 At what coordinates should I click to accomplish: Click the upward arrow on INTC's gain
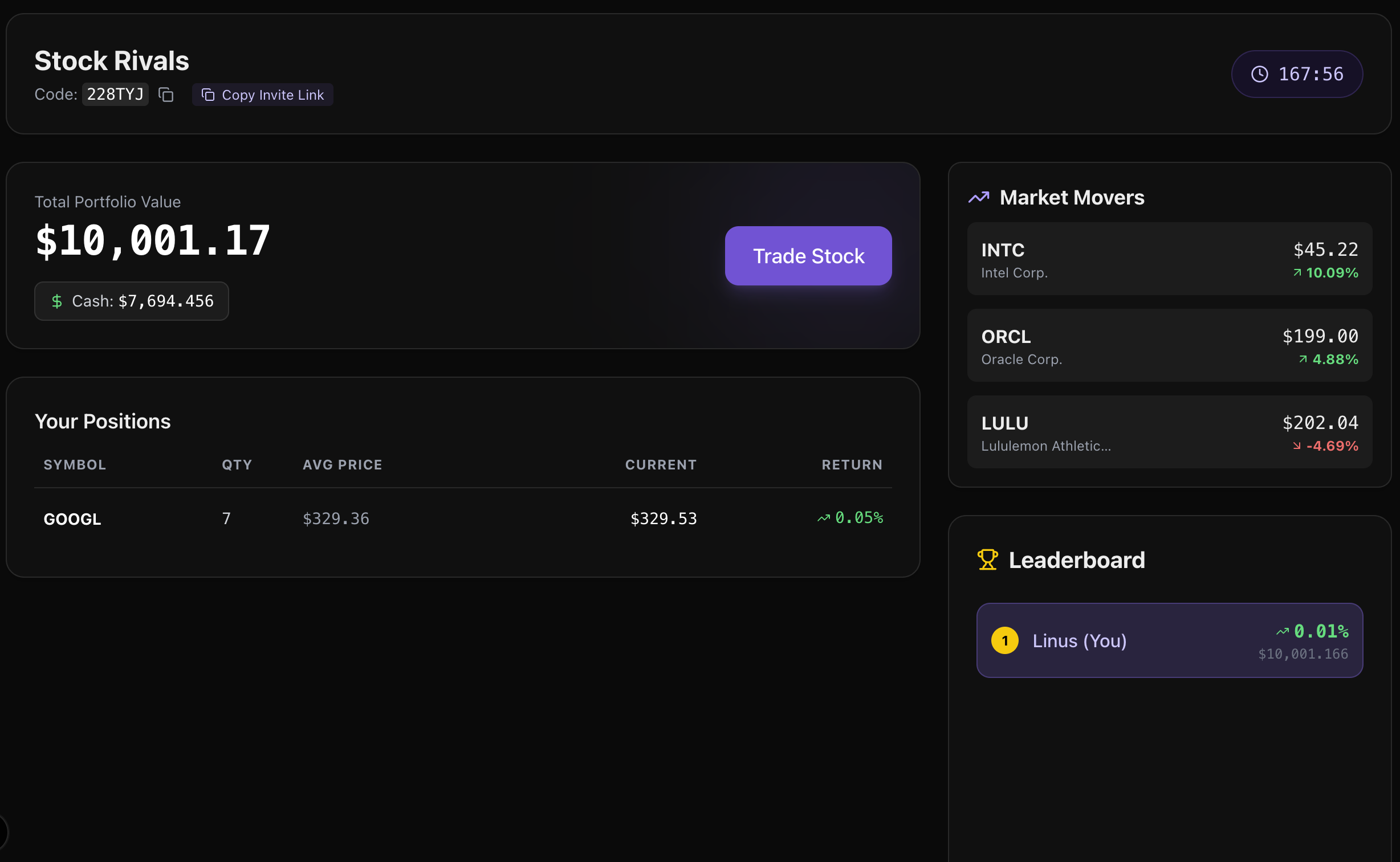pyautogui.click(x=1298, y=272)
